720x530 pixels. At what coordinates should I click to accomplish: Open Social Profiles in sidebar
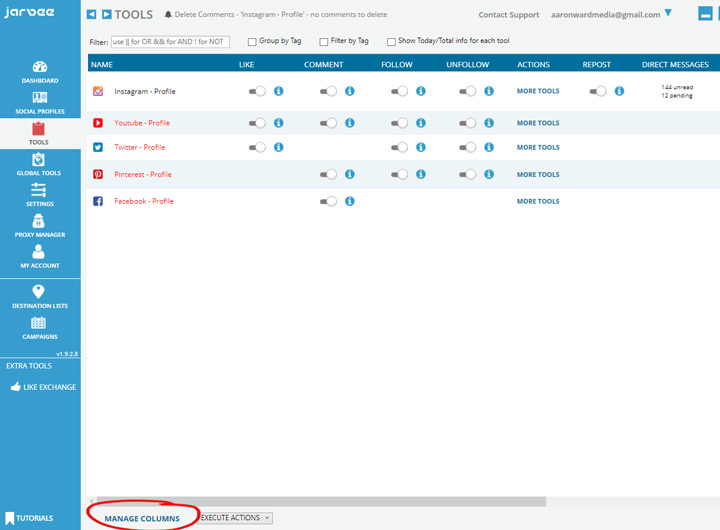tap(40, 103)
